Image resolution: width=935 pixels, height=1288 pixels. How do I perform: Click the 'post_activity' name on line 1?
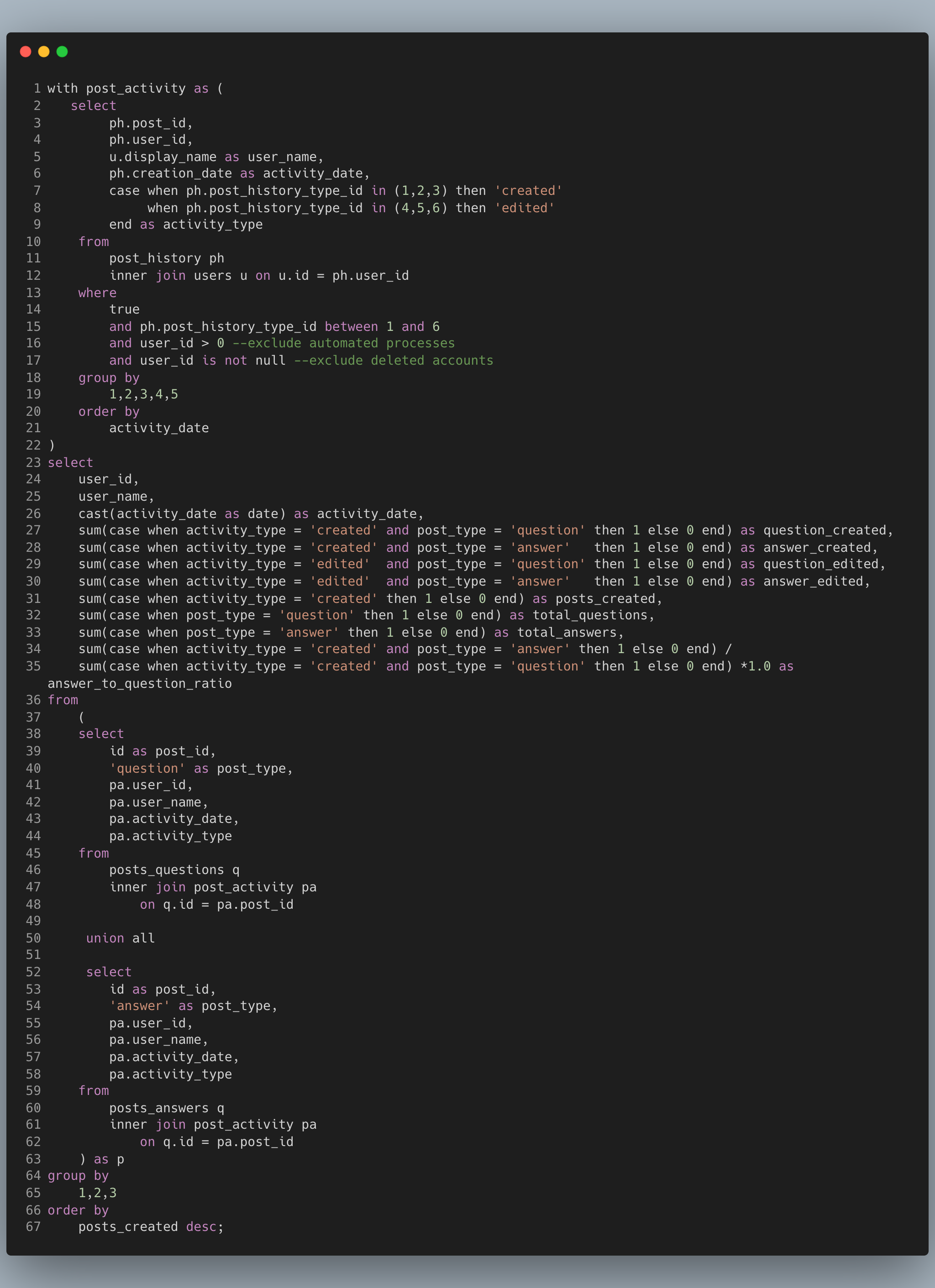tap(136, 89)
